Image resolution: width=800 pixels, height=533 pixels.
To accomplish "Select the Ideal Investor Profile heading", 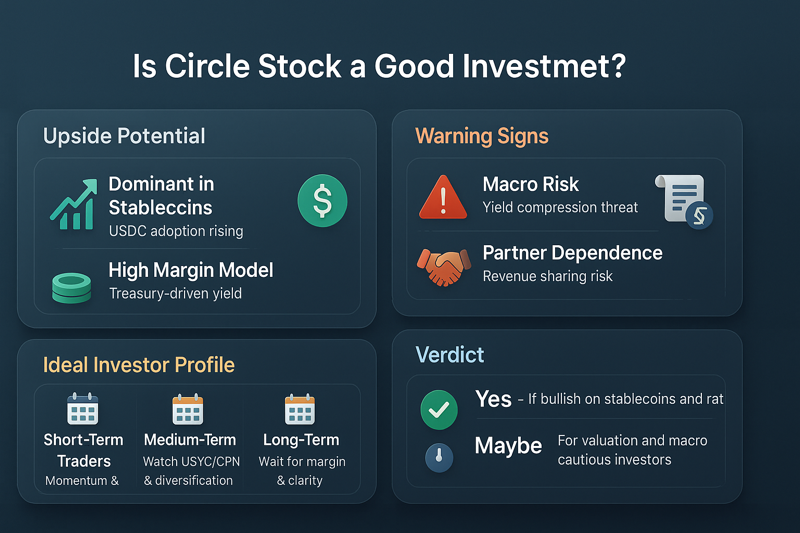I will coord(139,365).
